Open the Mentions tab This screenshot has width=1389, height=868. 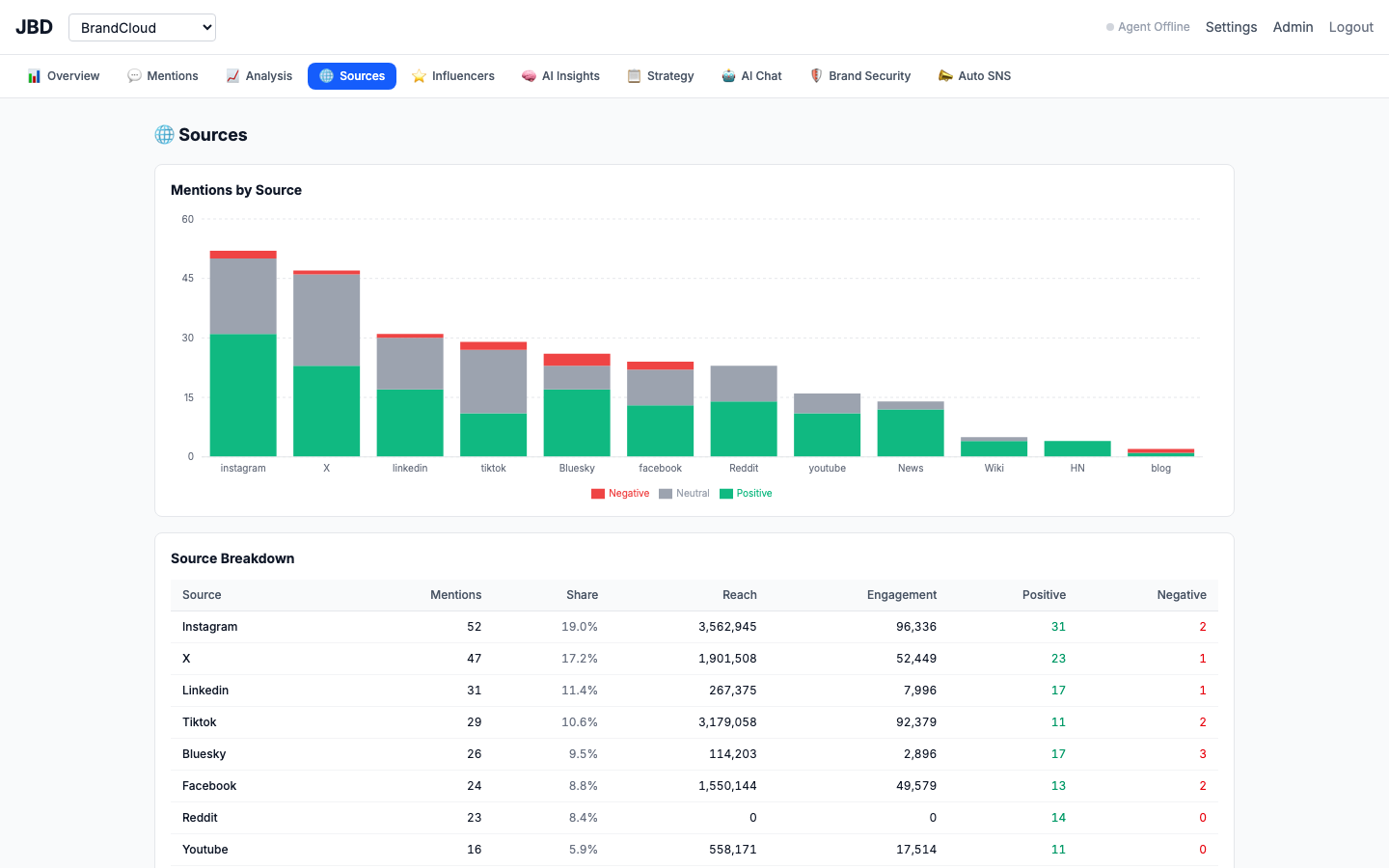[163, 76]
